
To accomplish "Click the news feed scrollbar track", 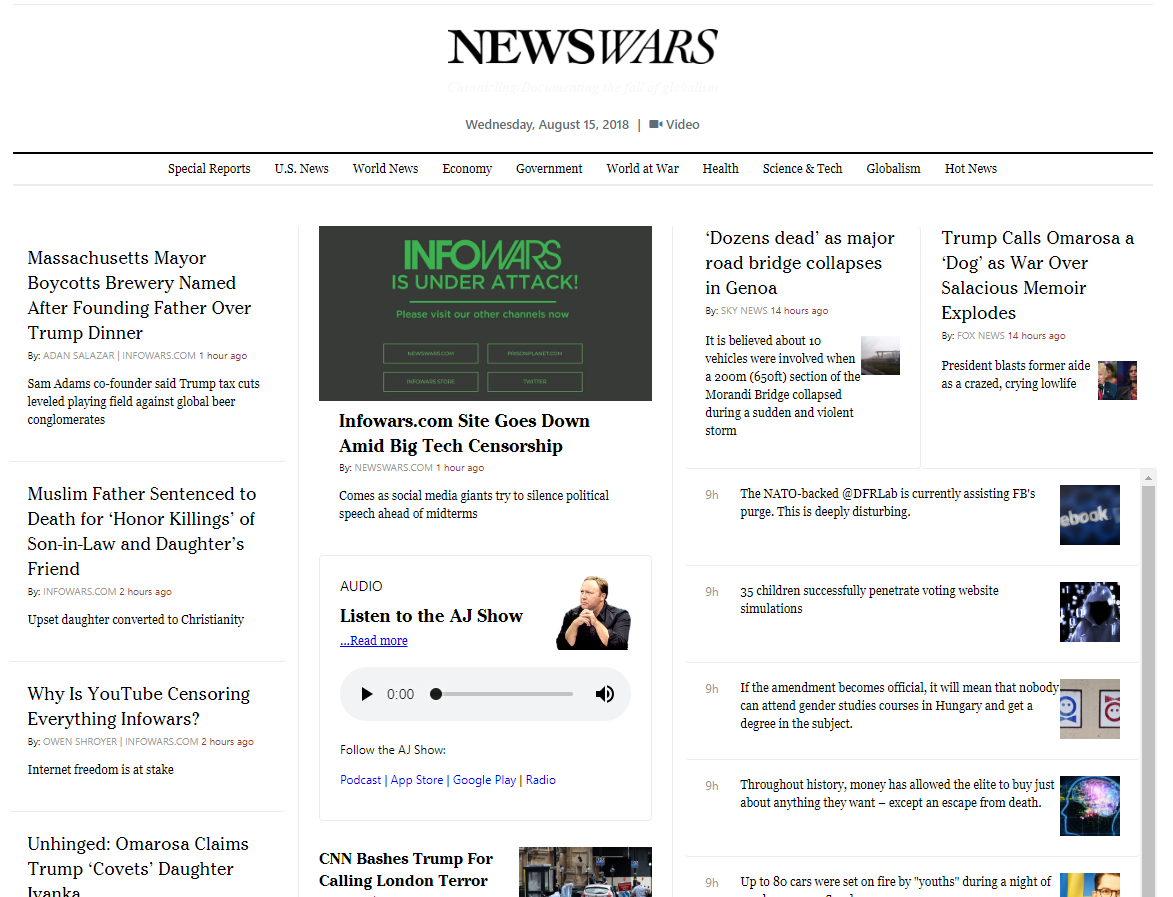I will 1148,692.
